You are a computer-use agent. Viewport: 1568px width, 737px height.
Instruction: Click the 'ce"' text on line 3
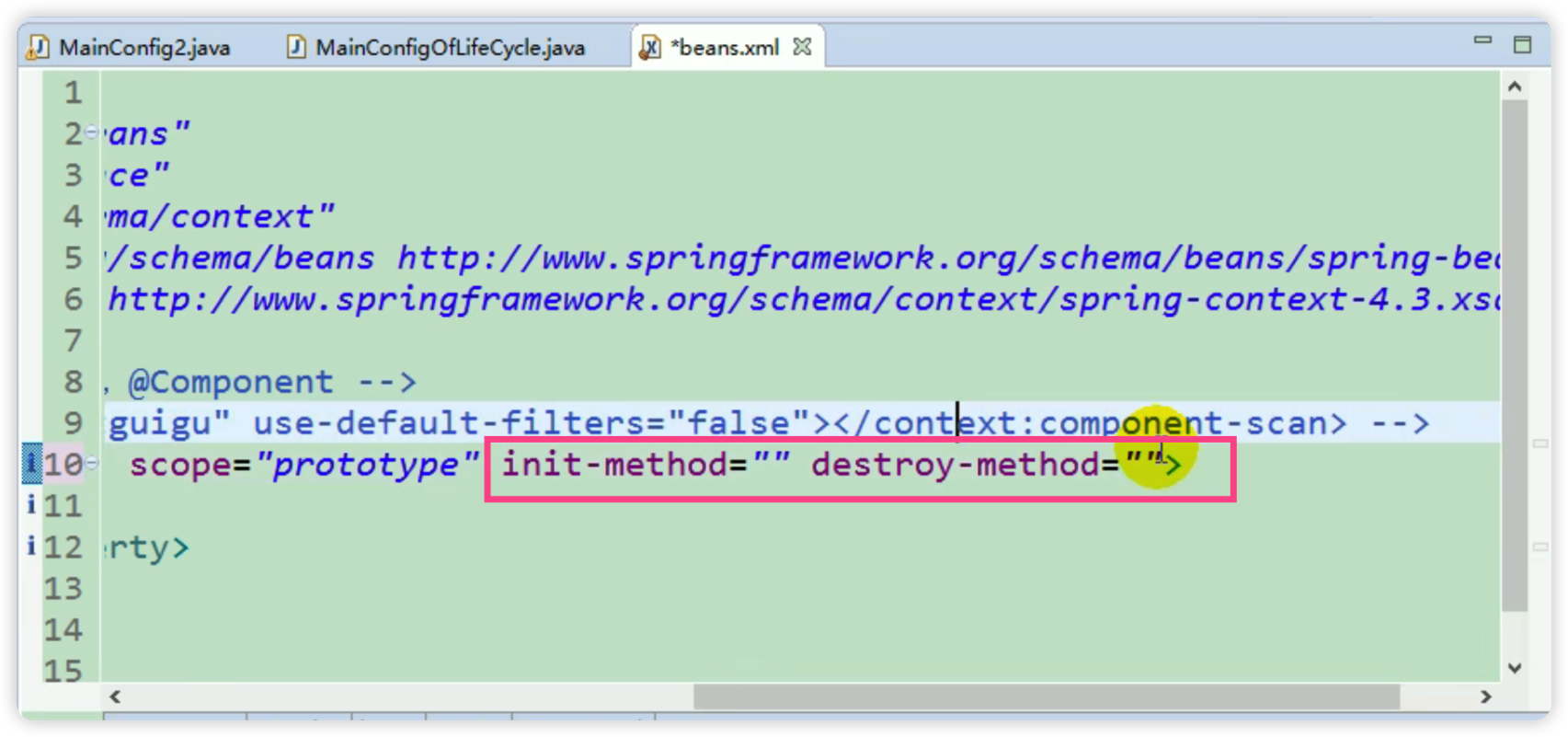click(139, 175)
